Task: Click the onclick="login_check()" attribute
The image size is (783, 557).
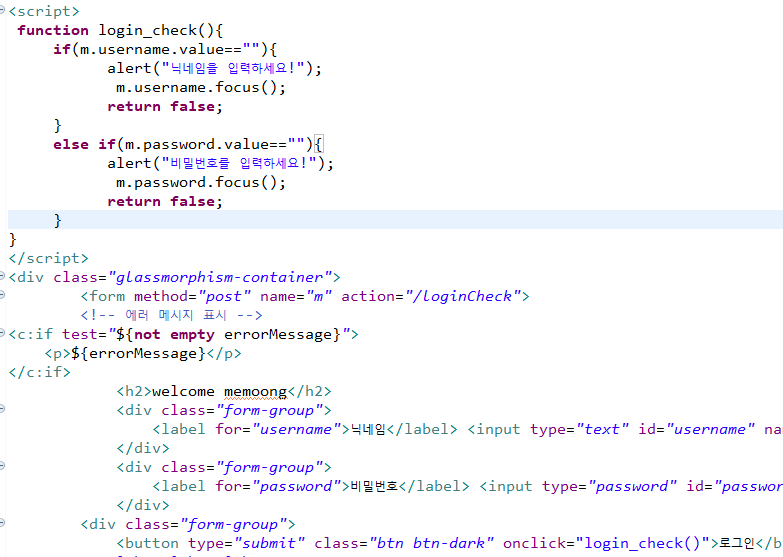Action: (606, 543)
